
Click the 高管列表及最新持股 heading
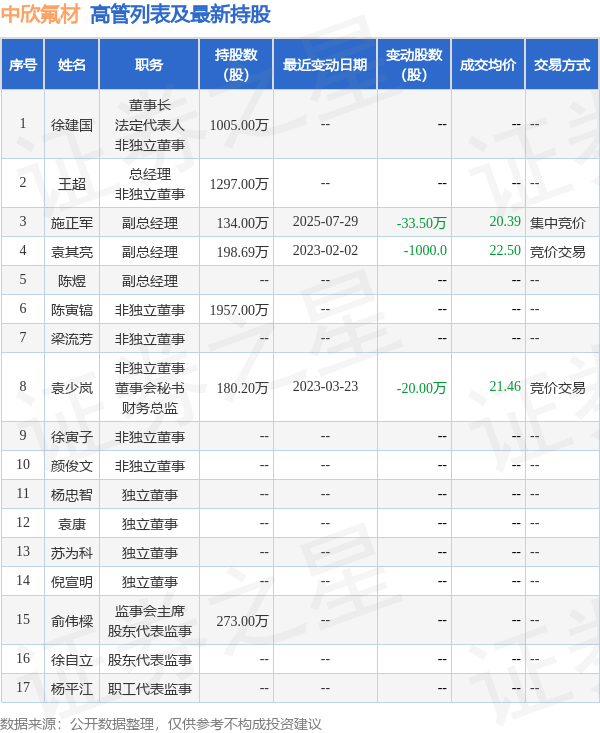pyautogui.click(x=180, y=14)
